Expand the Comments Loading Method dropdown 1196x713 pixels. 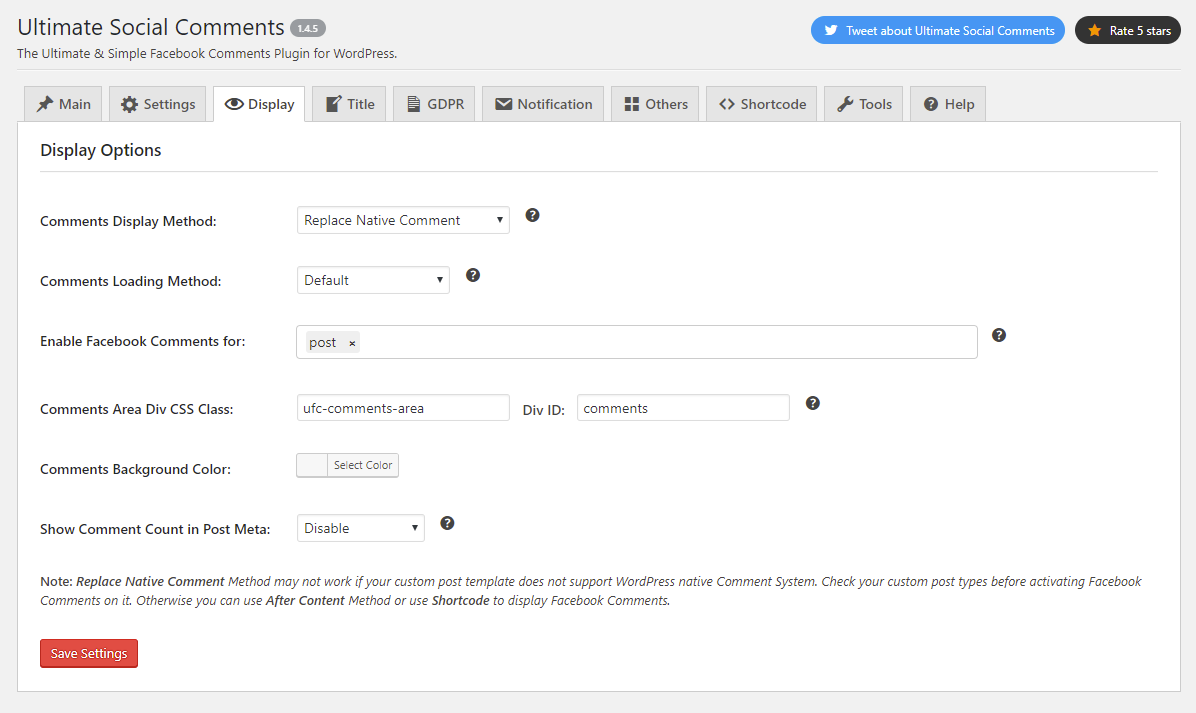coord(373,280)
